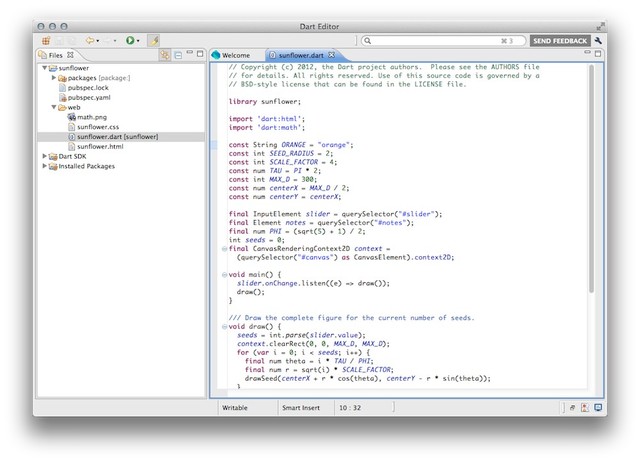
Task: Expand the packages folder
Action: [53, 78]
